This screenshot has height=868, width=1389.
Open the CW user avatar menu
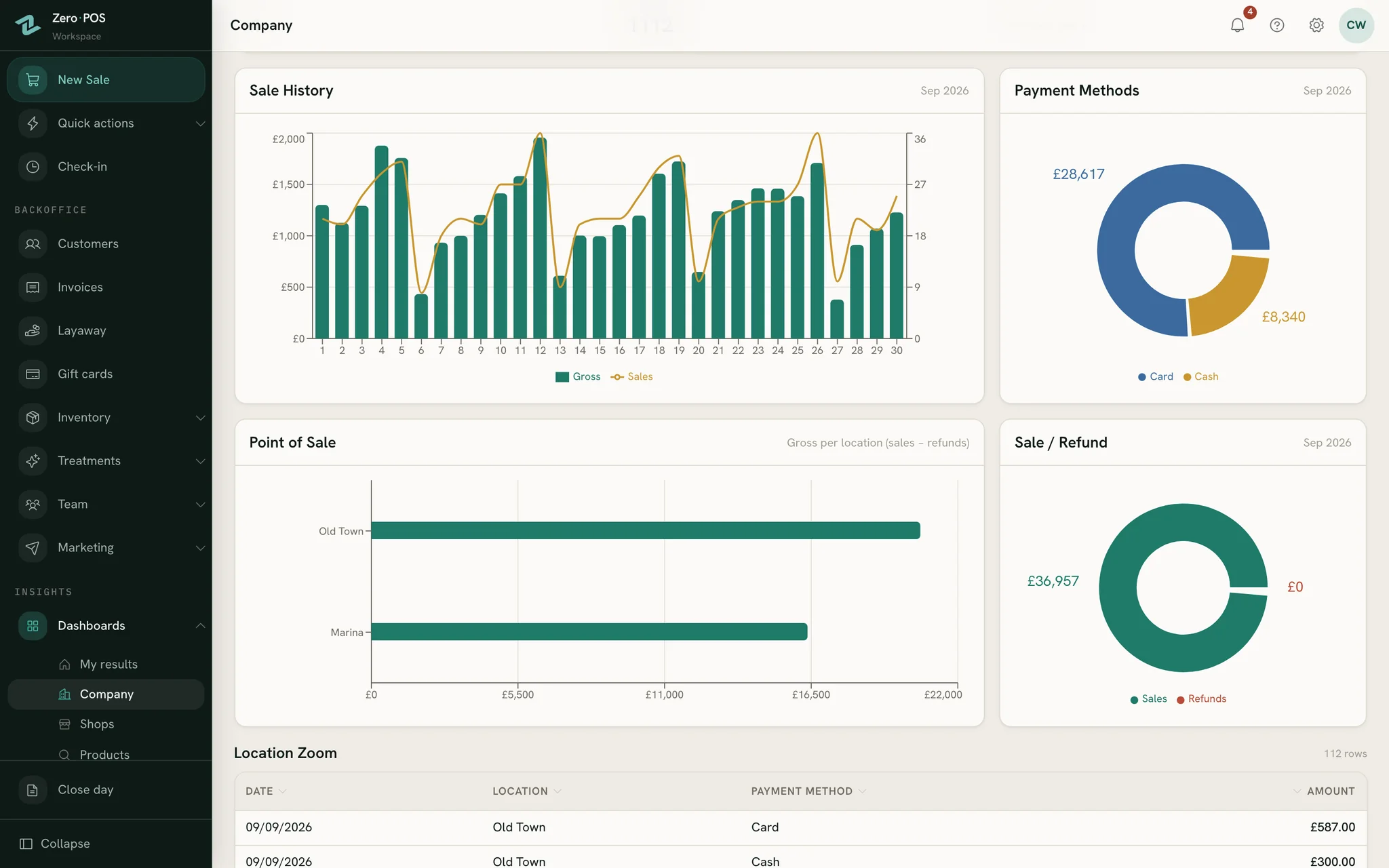1356,25
